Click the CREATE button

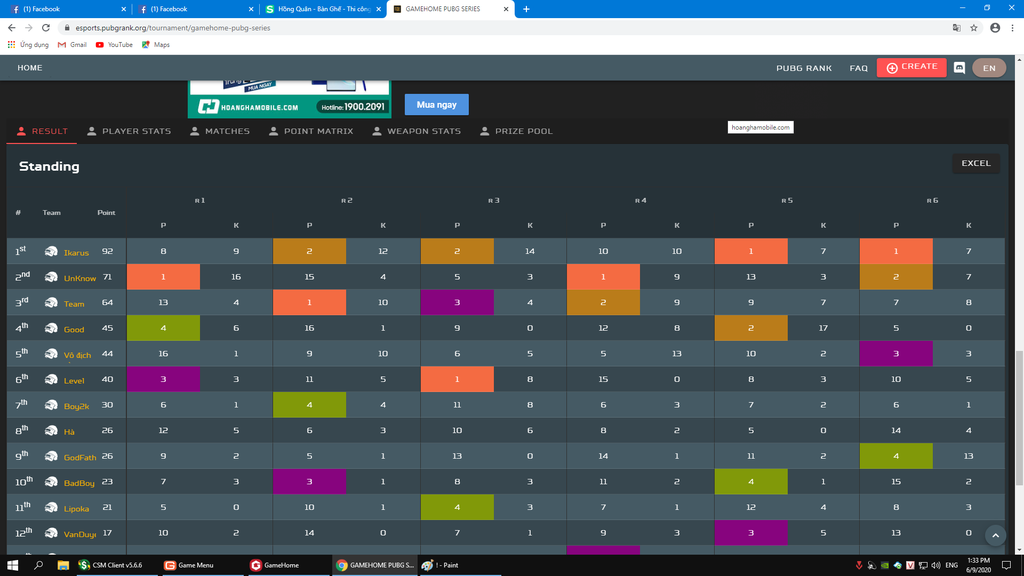pos(912,67)
